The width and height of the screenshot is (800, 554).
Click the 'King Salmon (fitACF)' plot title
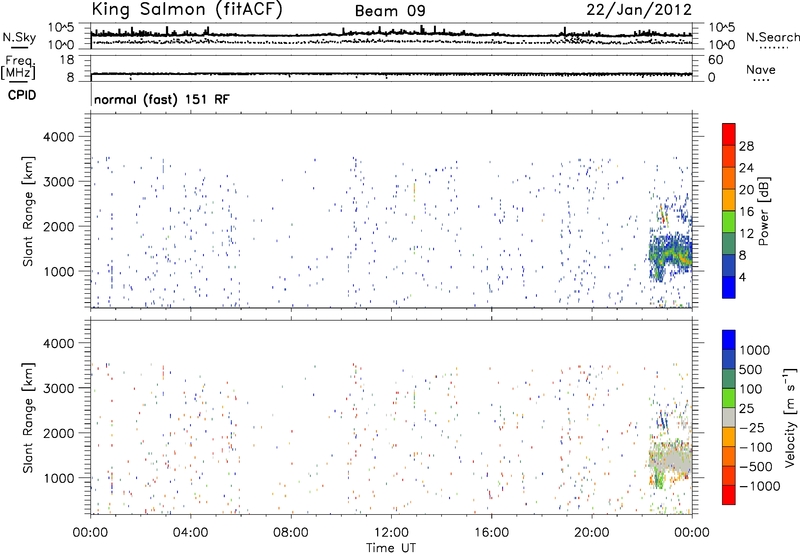(x=187, y=9)
